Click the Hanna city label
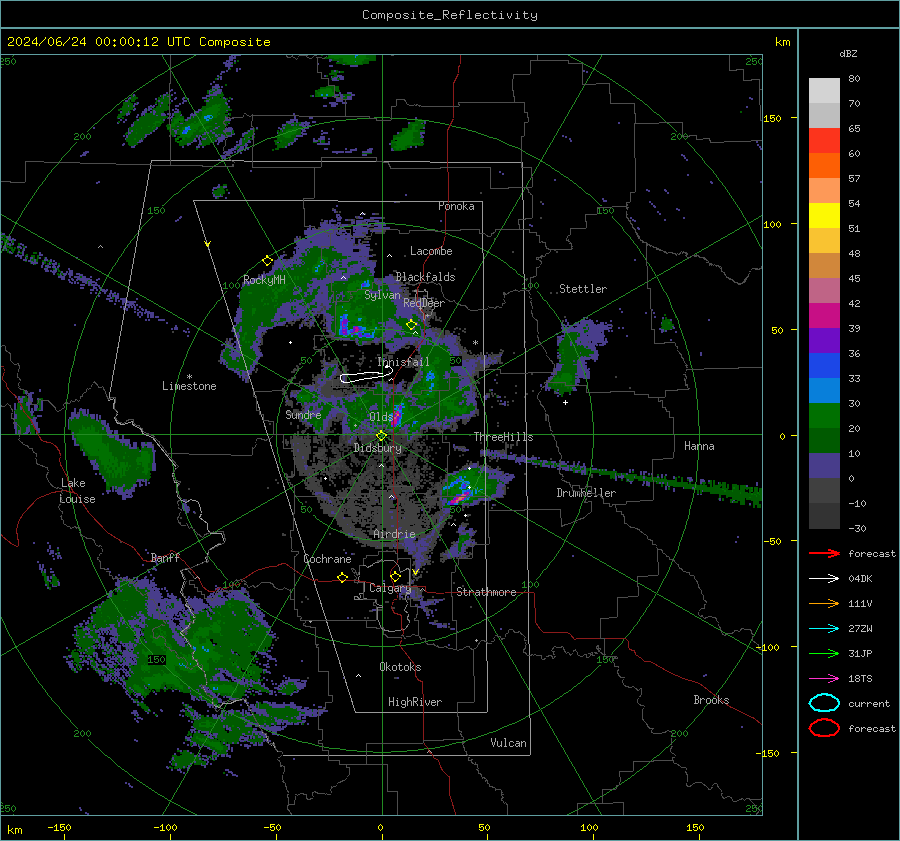Image resolution: width=900 pixels, height=841 pixels. tap(699, 446)
